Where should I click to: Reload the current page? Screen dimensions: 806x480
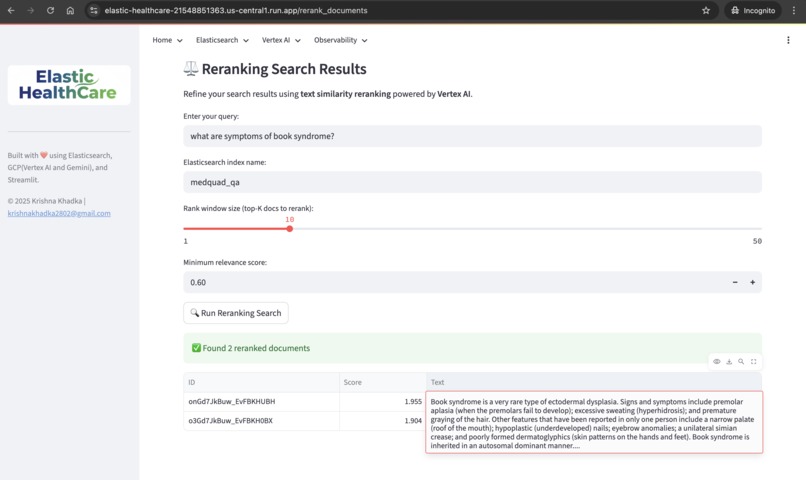point(50,10)
